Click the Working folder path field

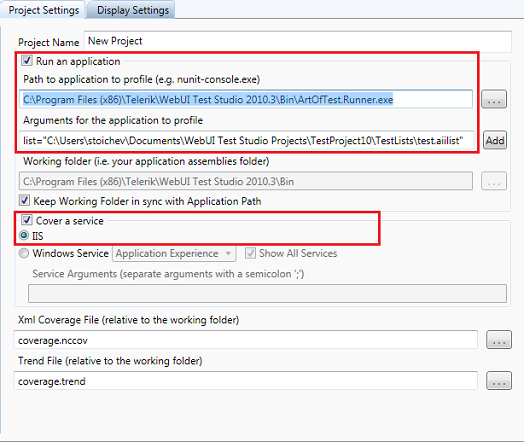click(246, 181)
